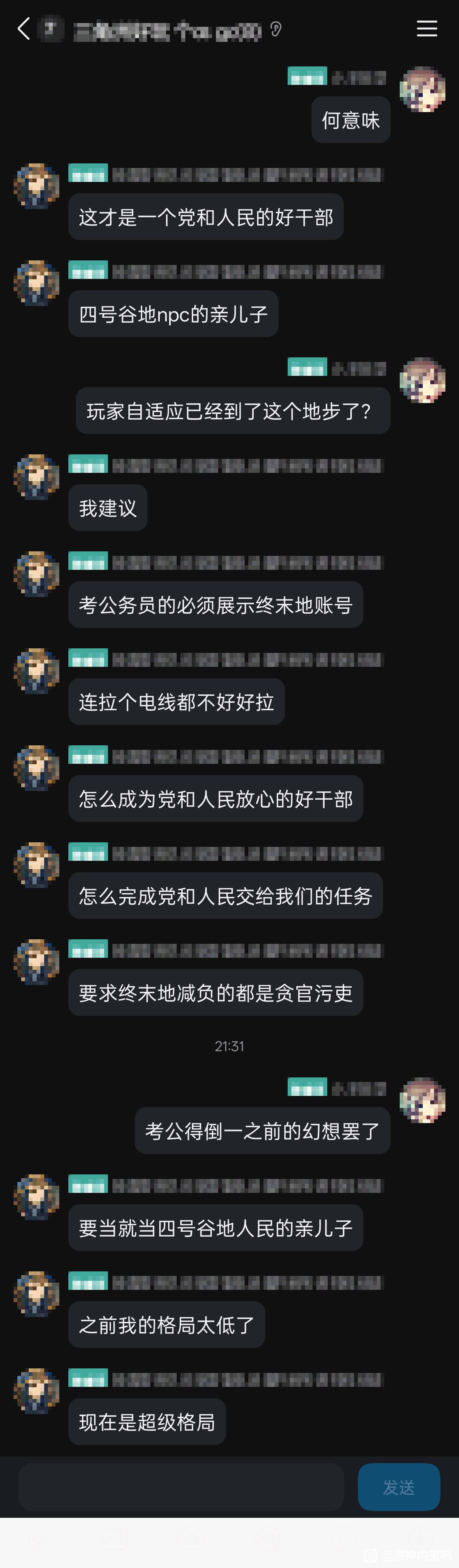Tap the '之前我的格局太低了' message bubble
The width and height of the screenshot is (459, 1568).
[x=167, y=1325]
